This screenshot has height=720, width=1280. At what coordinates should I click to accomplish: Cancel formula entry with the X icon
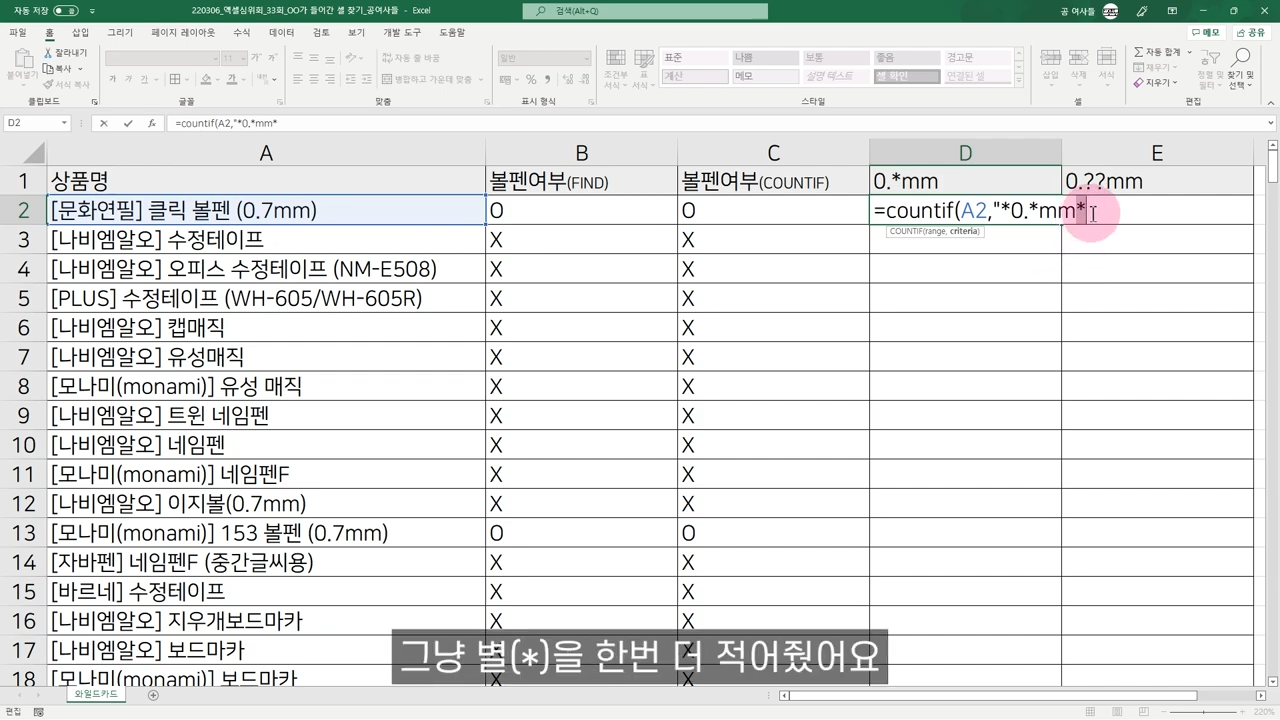pos(103,123)
